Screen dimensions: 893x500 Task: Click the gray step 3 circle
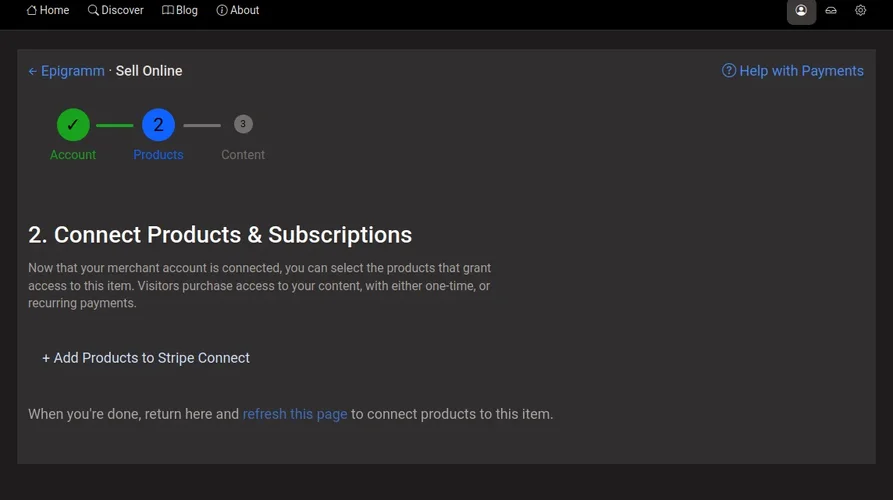(243, 124)
